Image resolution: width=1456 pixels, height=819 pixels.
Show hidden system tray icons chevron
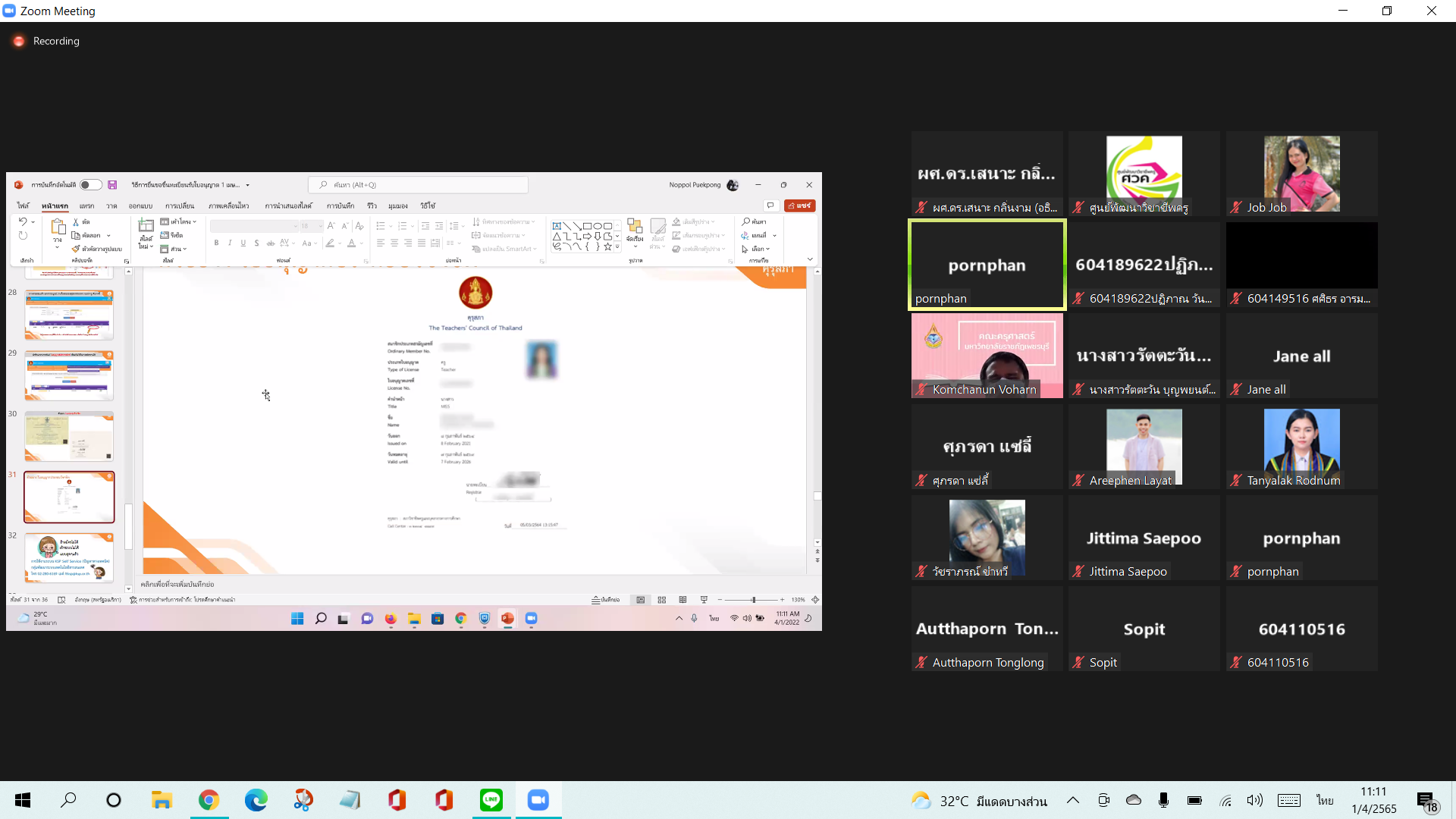pyautogui.click(x=1073, y=800)
